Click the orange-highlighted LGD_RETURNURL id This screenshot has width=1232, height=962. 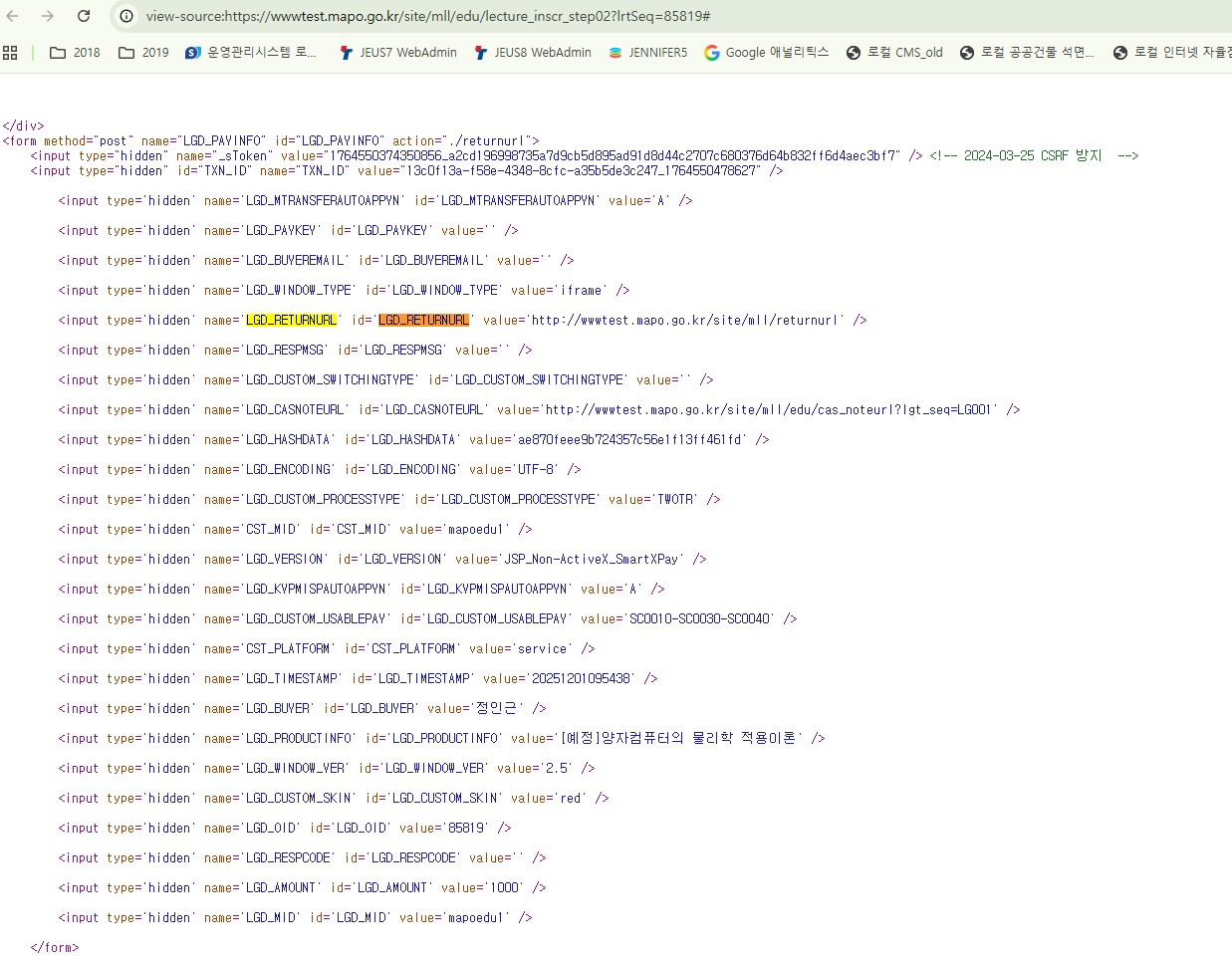tap(423, 320)
